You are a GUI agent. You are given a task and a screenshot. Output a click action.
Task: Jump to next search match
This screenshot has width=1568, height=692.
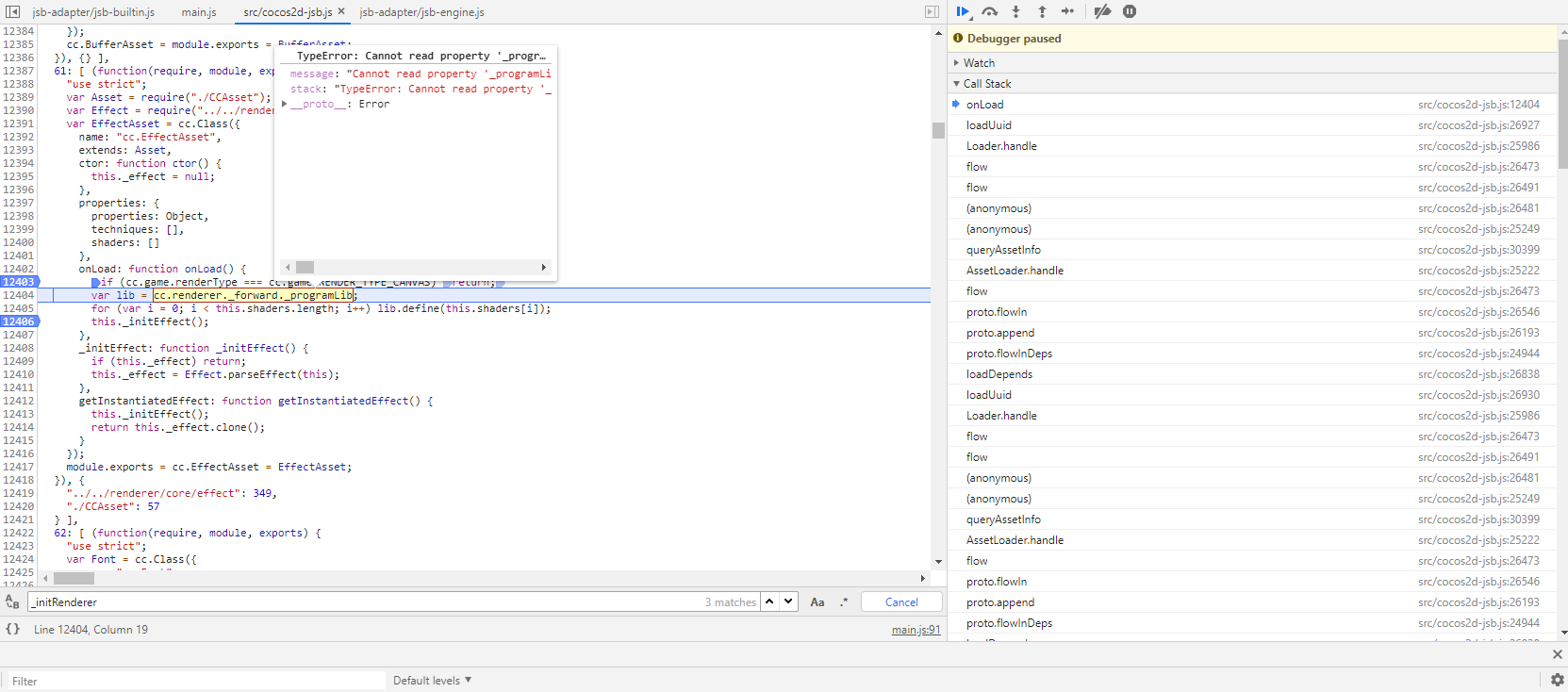(788, 601)
